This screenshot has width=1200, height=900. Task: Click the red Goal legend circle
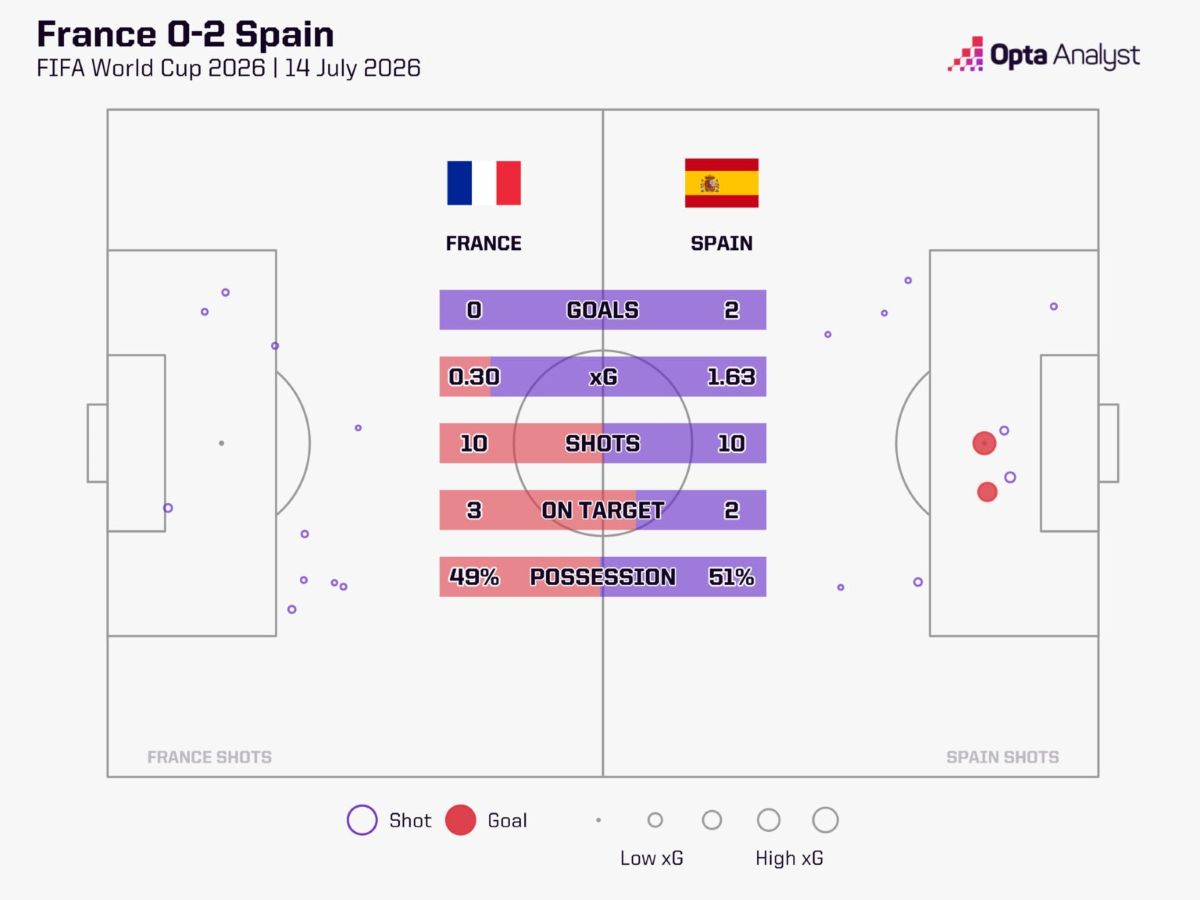(x=460, y=820)
